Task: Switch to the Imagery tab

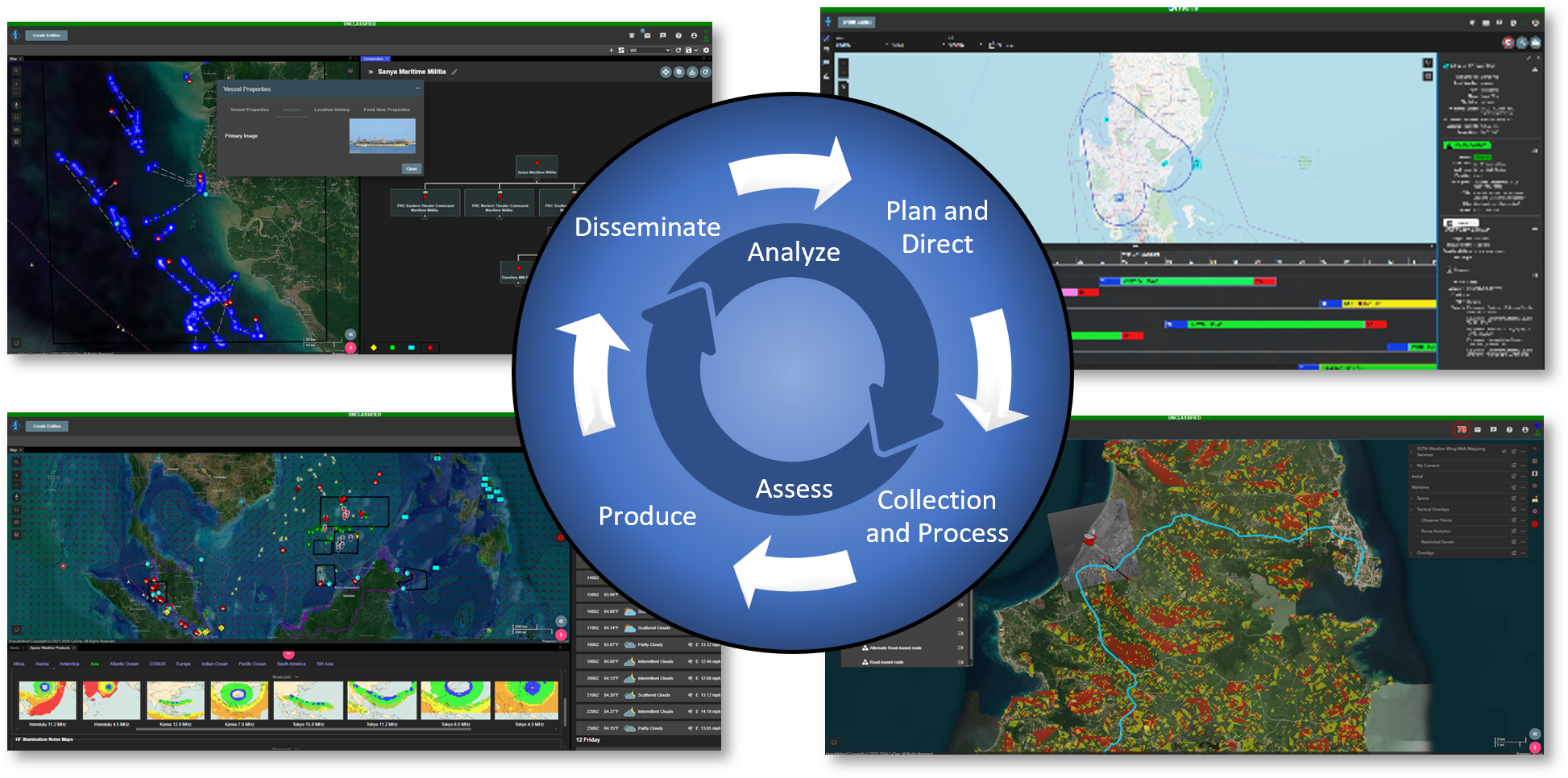Action: [x=291, y=110]
